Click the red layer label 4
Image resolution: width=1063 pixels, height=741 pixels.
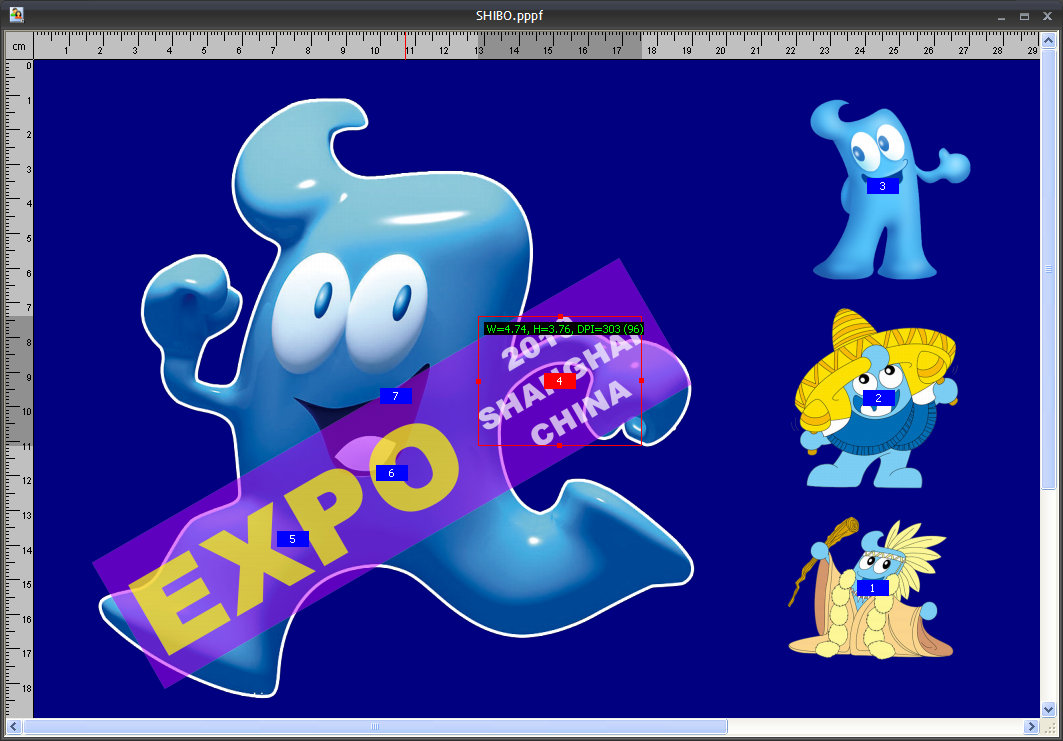[559, 381]
